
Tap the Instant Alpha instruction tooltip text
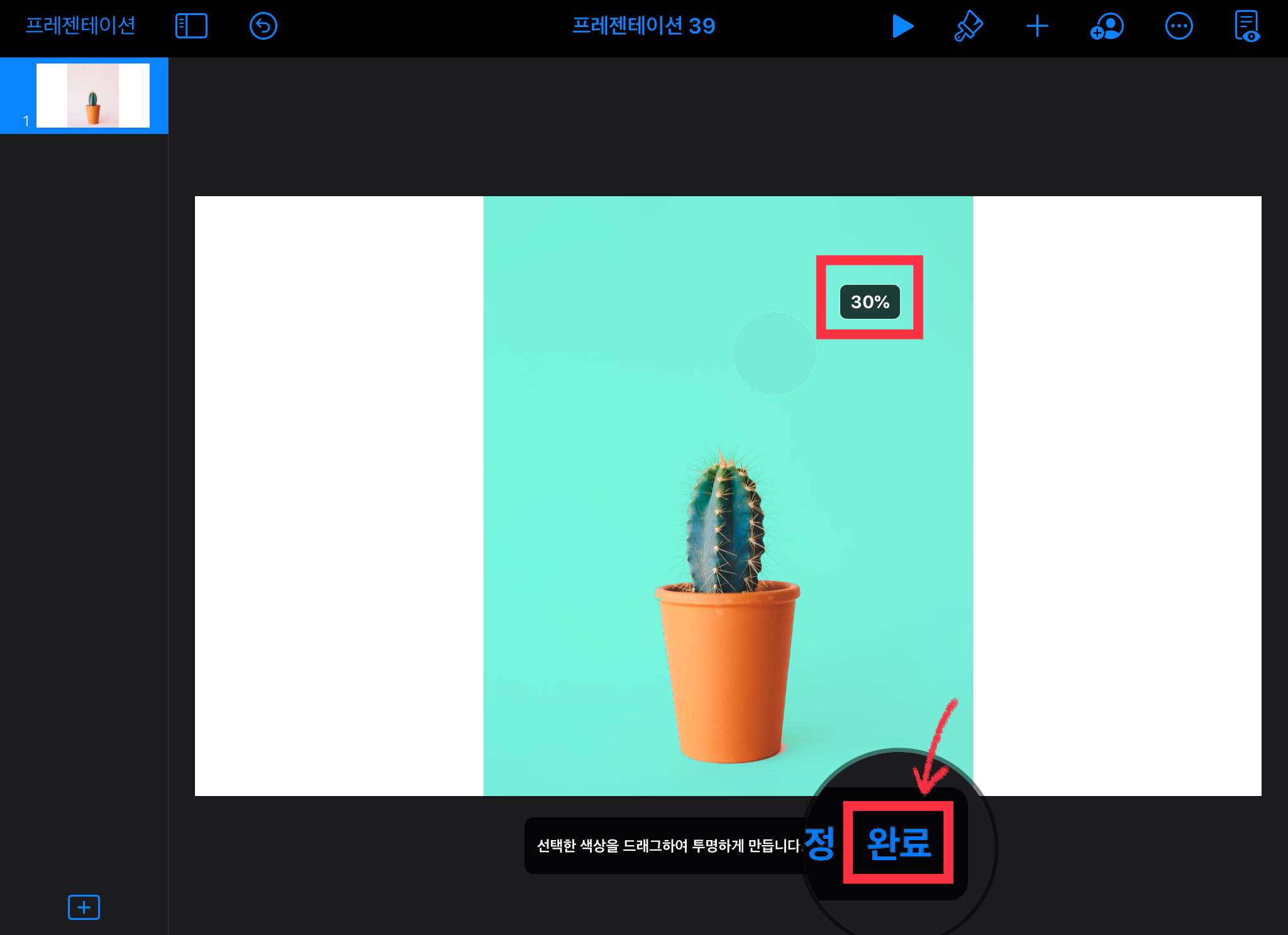(x=667, y=846)
